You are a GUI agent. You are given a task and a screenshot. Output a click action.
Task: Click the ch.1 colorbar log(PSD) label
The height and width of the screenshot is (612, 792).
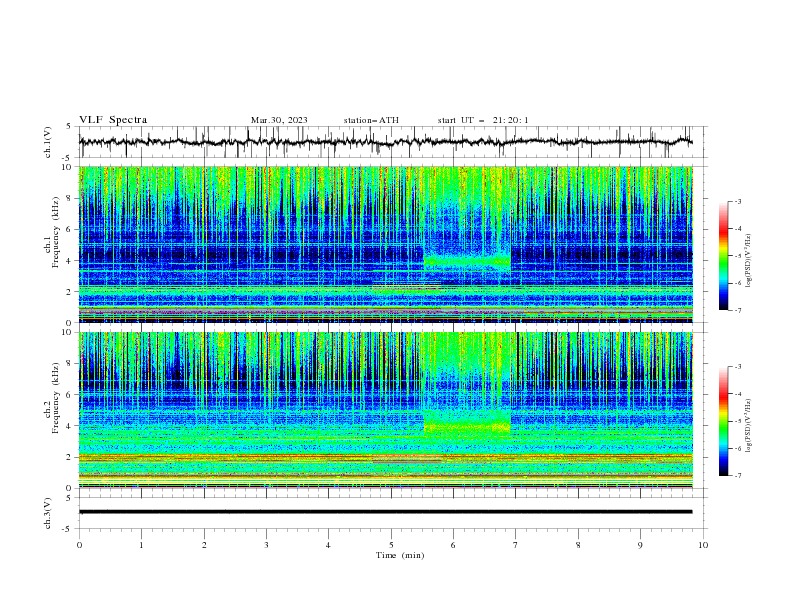[x=749, y=261]
